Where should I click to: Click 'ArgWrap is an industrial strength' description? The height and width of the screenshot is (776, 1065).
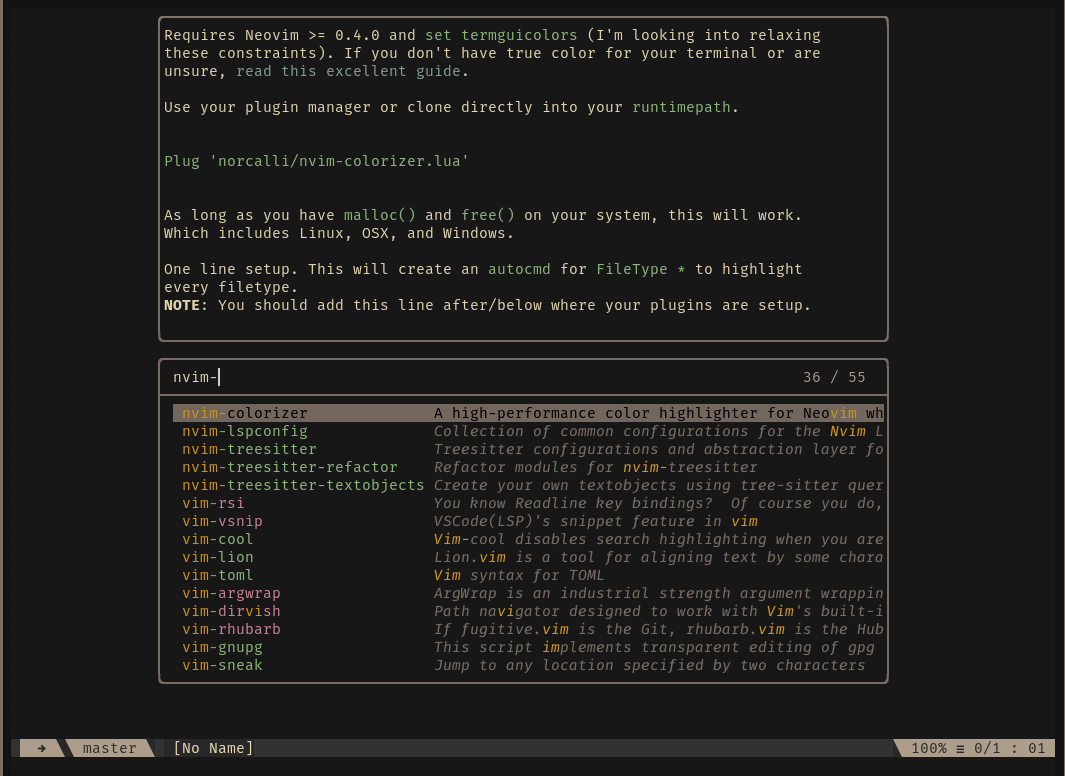click(x=658, y=593)
